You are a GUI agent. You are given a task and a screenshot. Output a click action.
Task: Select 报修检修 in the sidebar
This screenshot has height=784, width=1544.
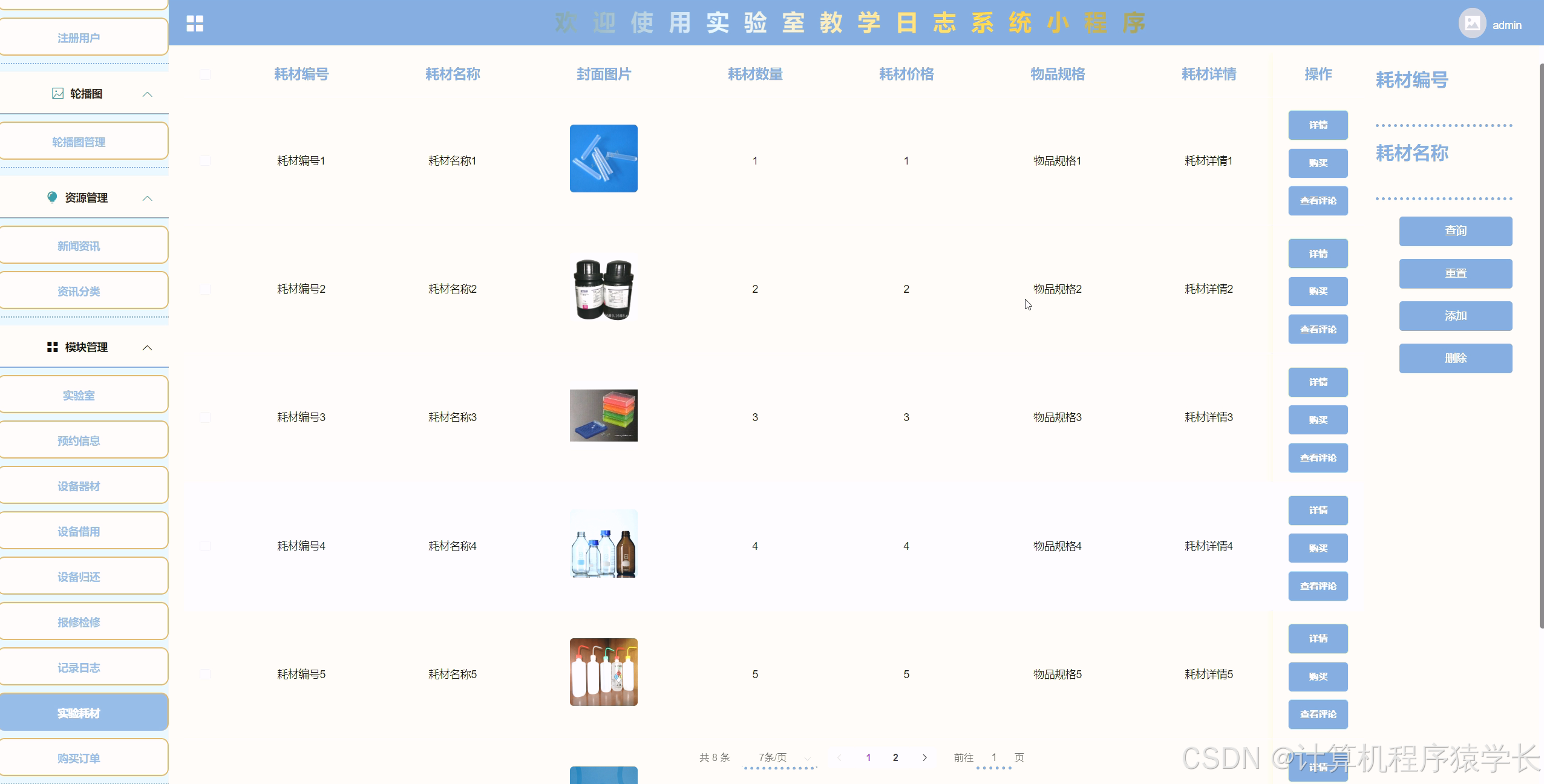(83, 622)
